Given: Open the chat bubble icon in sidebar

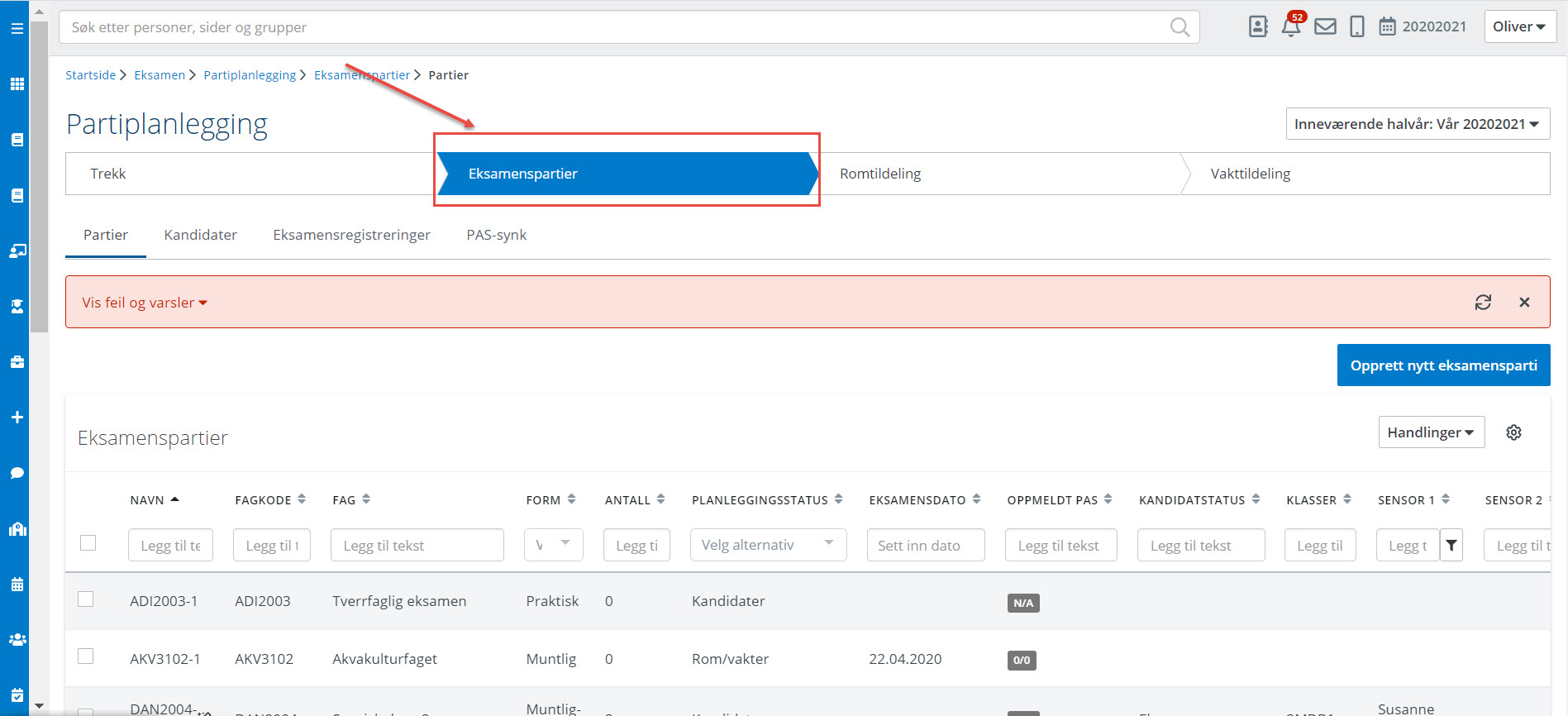Looking at the screenshot, I should pos(17,473).
